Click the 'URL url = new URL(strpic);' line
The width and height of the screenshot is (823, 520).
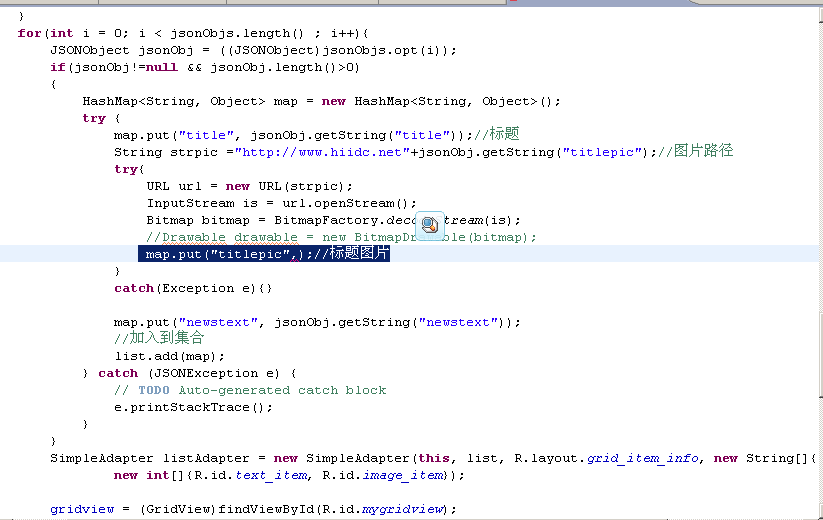(249, 186)
